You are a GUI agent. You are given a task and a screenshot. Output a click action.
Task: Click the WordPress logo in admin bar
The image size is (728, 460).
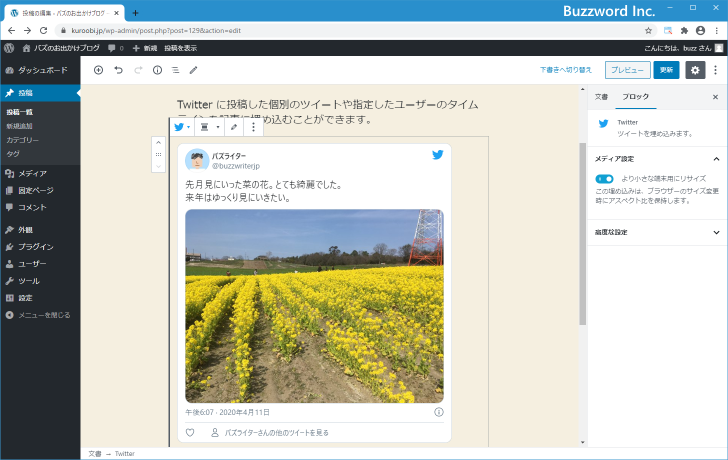(x=9, y=48)
